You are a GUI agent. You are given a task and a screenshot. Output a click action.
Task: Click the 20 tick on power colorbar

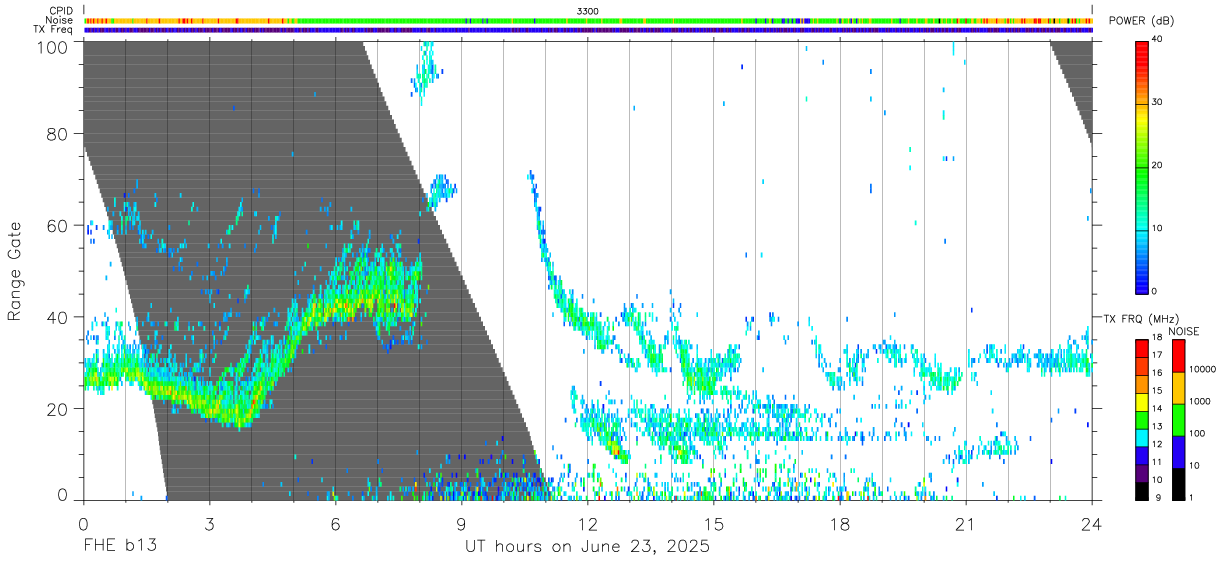pos(1158,165)
